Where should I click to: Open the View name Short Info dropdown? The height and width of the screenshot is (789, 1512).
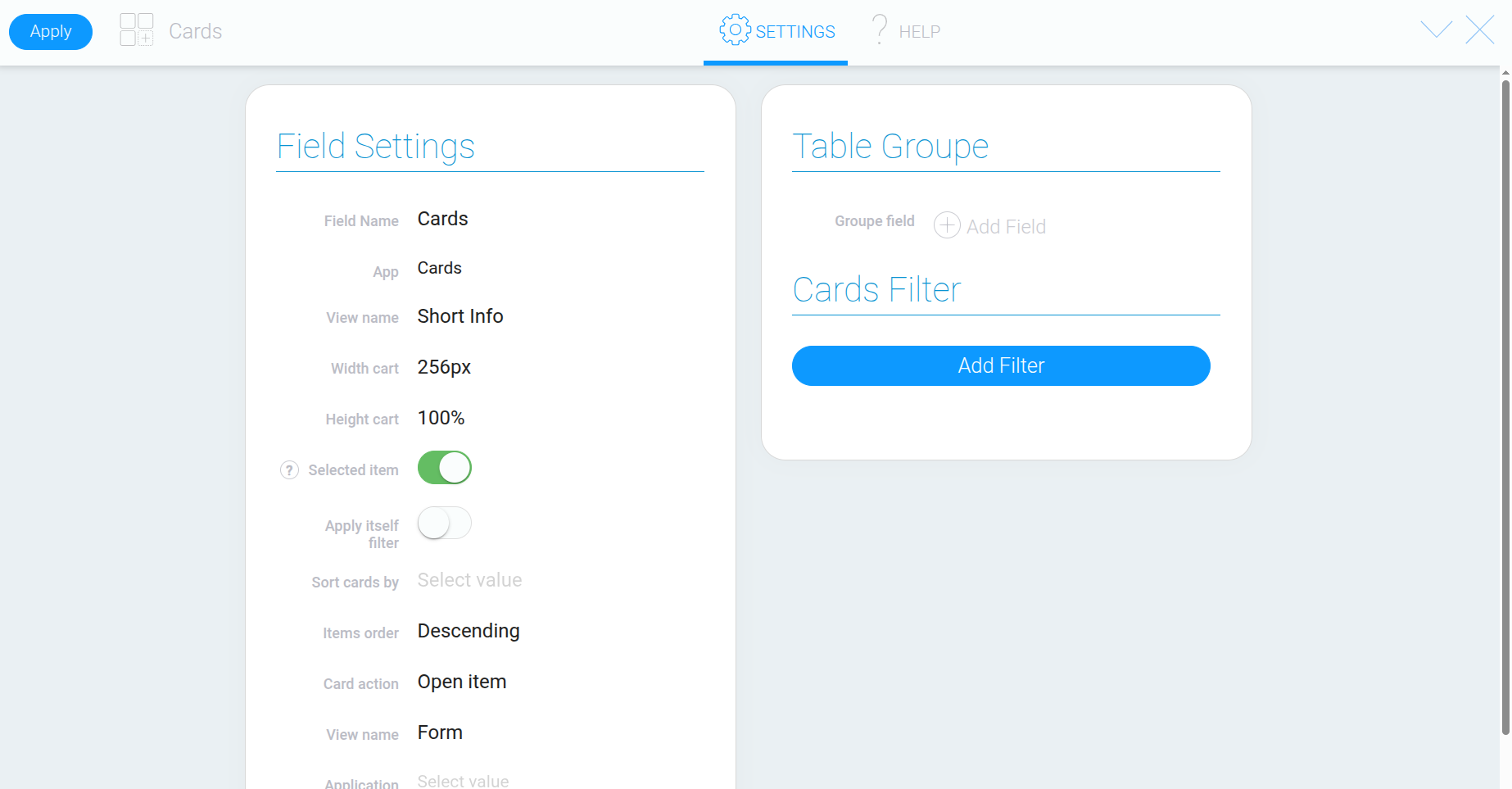click(x=460, y=316)
